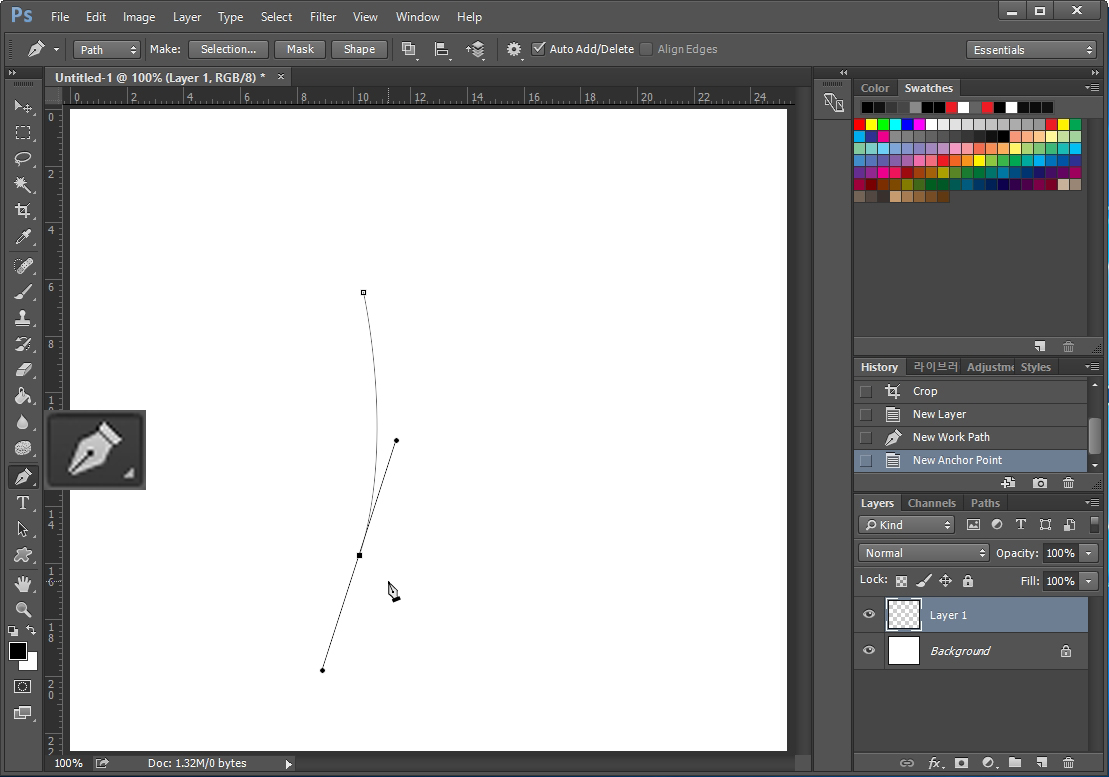Screen dimensions: 1109x777
Task: Select the Healing Brush tool
Action: point(23,266)
